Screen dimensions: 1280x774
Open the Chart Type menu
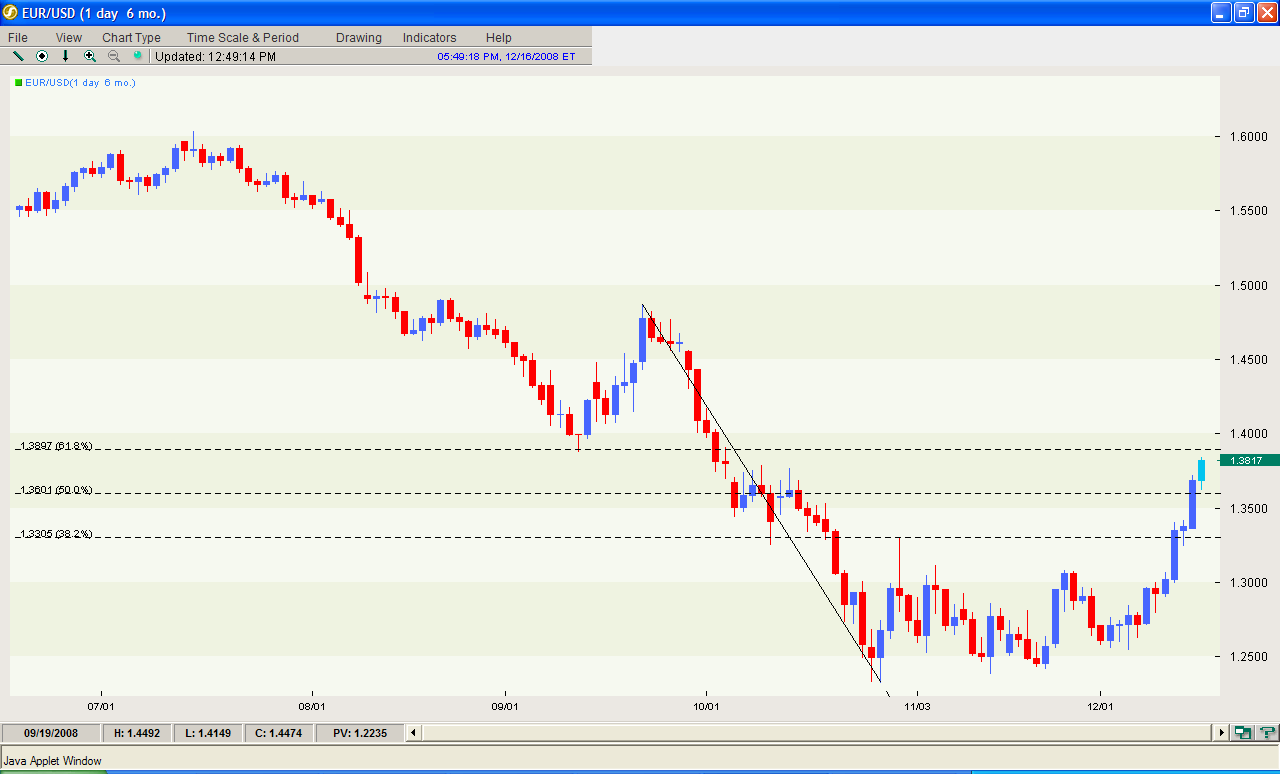tap(131, 37)
